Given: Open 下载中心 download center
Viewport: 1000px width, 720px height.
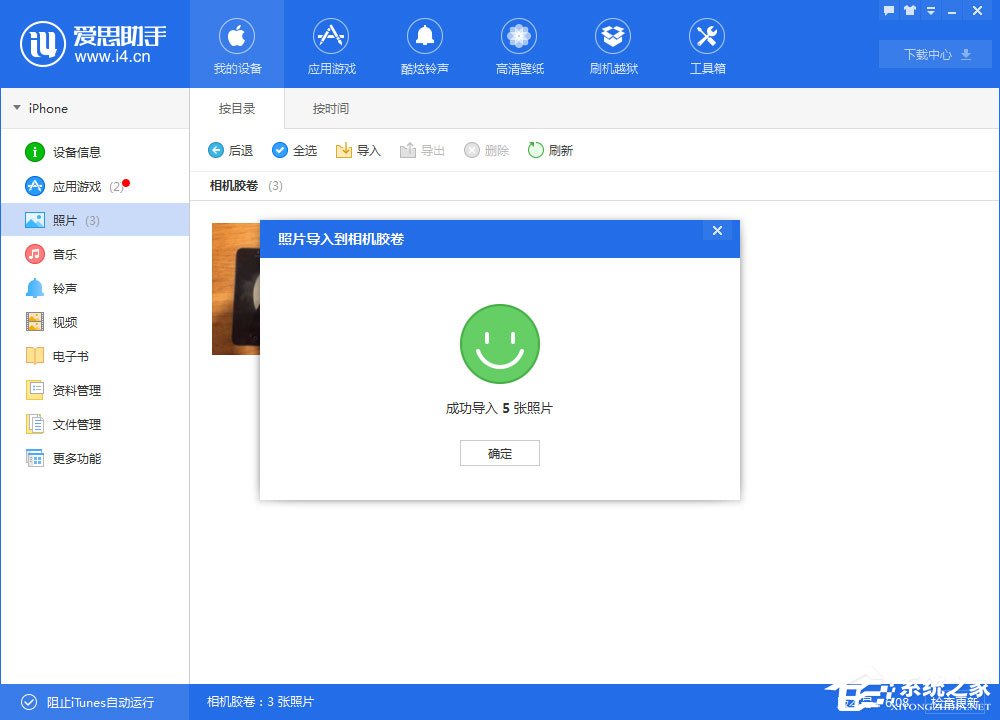Looking at the screenshot, I should (935, 54).
